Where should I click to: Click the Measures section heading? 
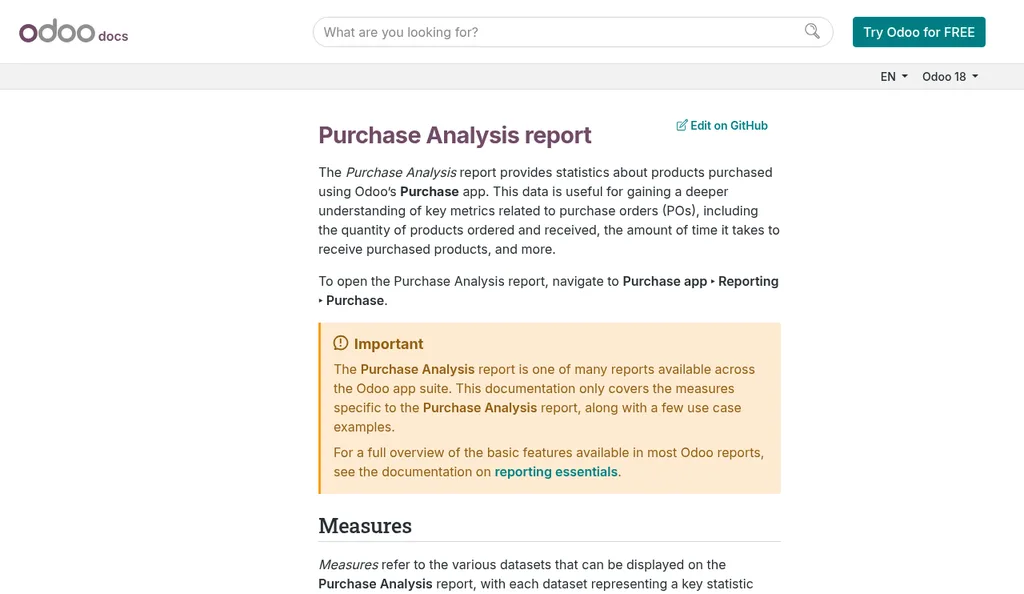[x=365, y=525]
